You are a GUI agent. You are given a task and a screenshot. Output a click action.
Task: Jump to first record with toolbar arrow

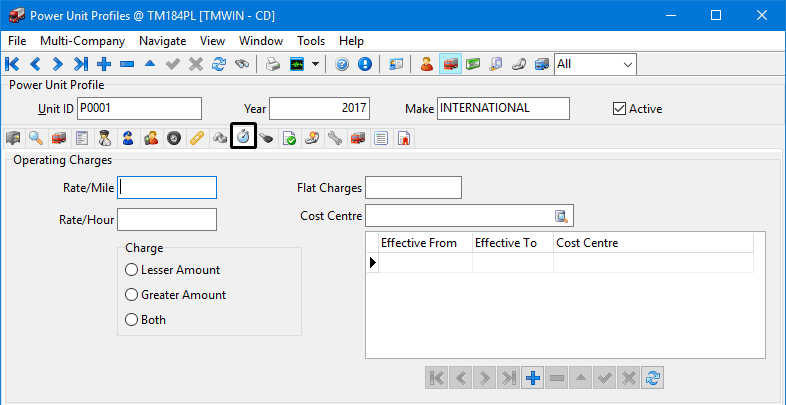tap(13, 64)
